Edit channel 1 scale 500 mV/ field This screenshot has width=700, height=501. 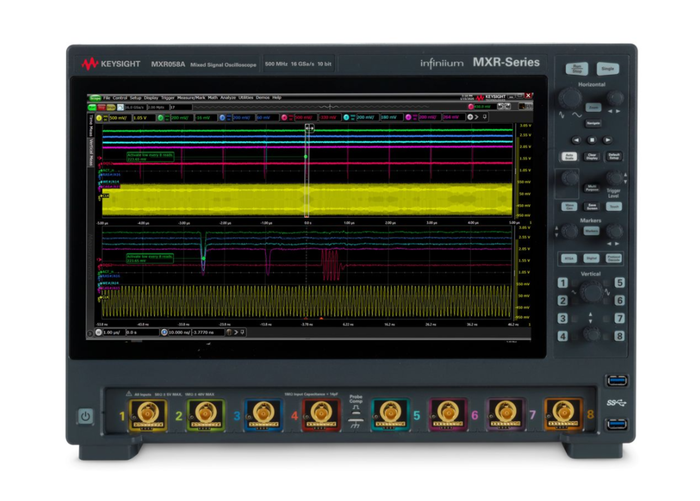[119, 117]
